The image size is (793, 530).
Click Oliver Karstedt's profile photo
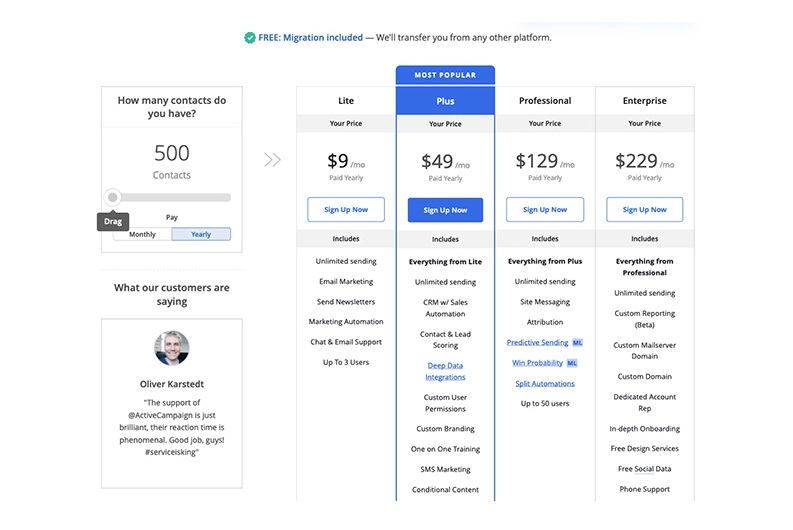(172, 348)
